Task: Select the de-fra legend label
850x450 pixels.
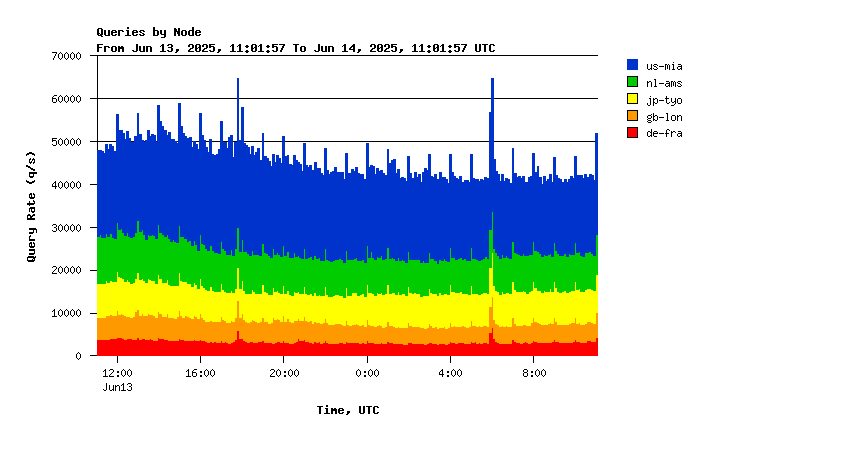Action: 664,133
